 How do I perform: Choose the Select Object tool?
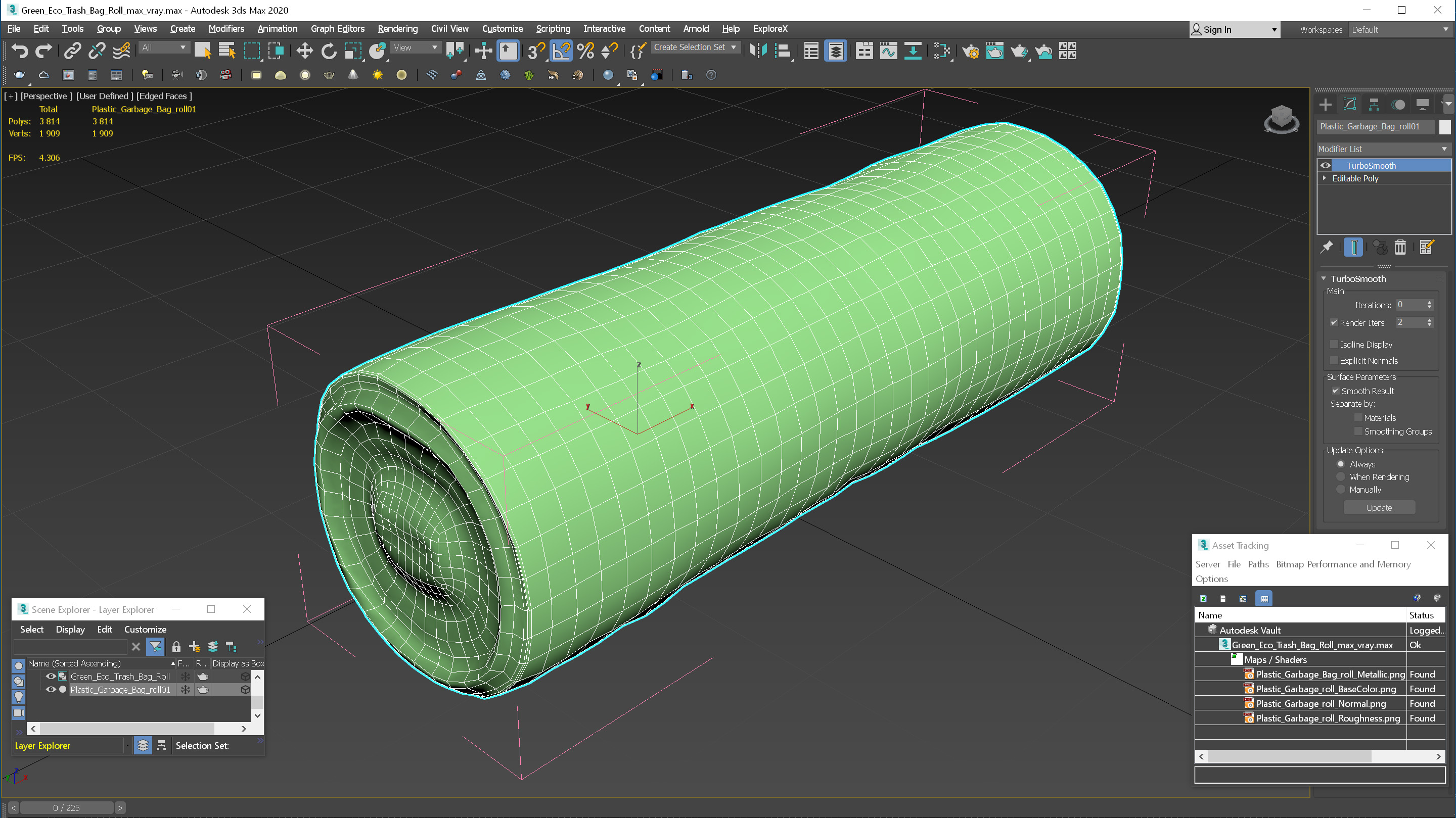202,52
